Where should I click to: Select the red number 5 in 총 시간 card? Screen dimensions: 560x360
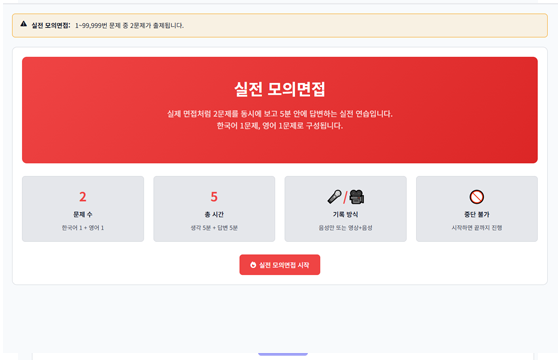pos(214,197)
